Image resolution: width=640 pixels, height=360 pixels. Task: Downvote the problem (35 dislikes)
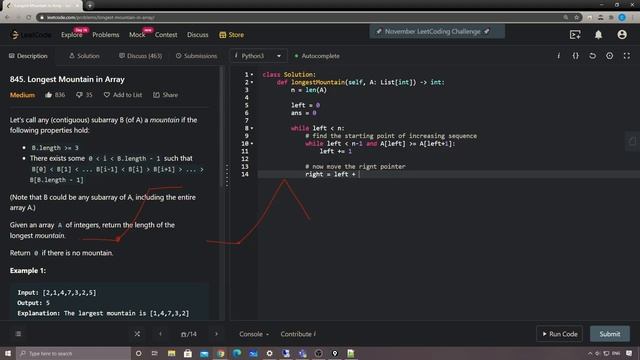click(84, 95)
